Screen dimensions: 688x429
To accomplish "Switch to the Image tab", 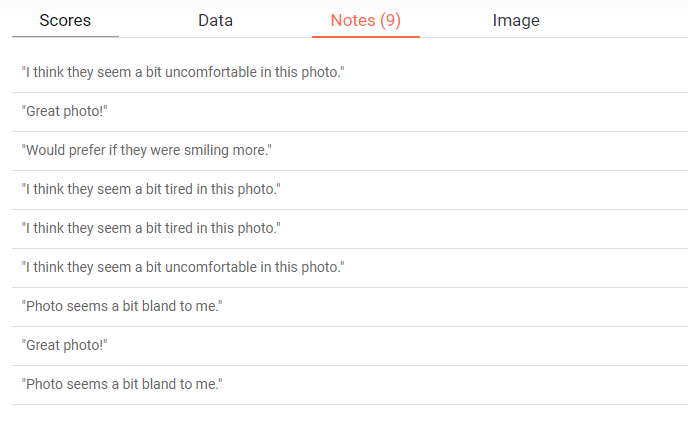I will 516,21.
